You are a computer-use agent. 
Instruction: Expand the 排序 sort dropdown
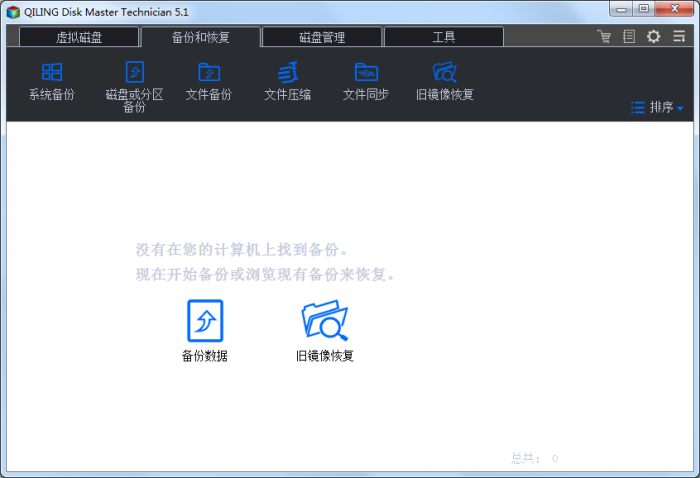click(x=657, y=108)
